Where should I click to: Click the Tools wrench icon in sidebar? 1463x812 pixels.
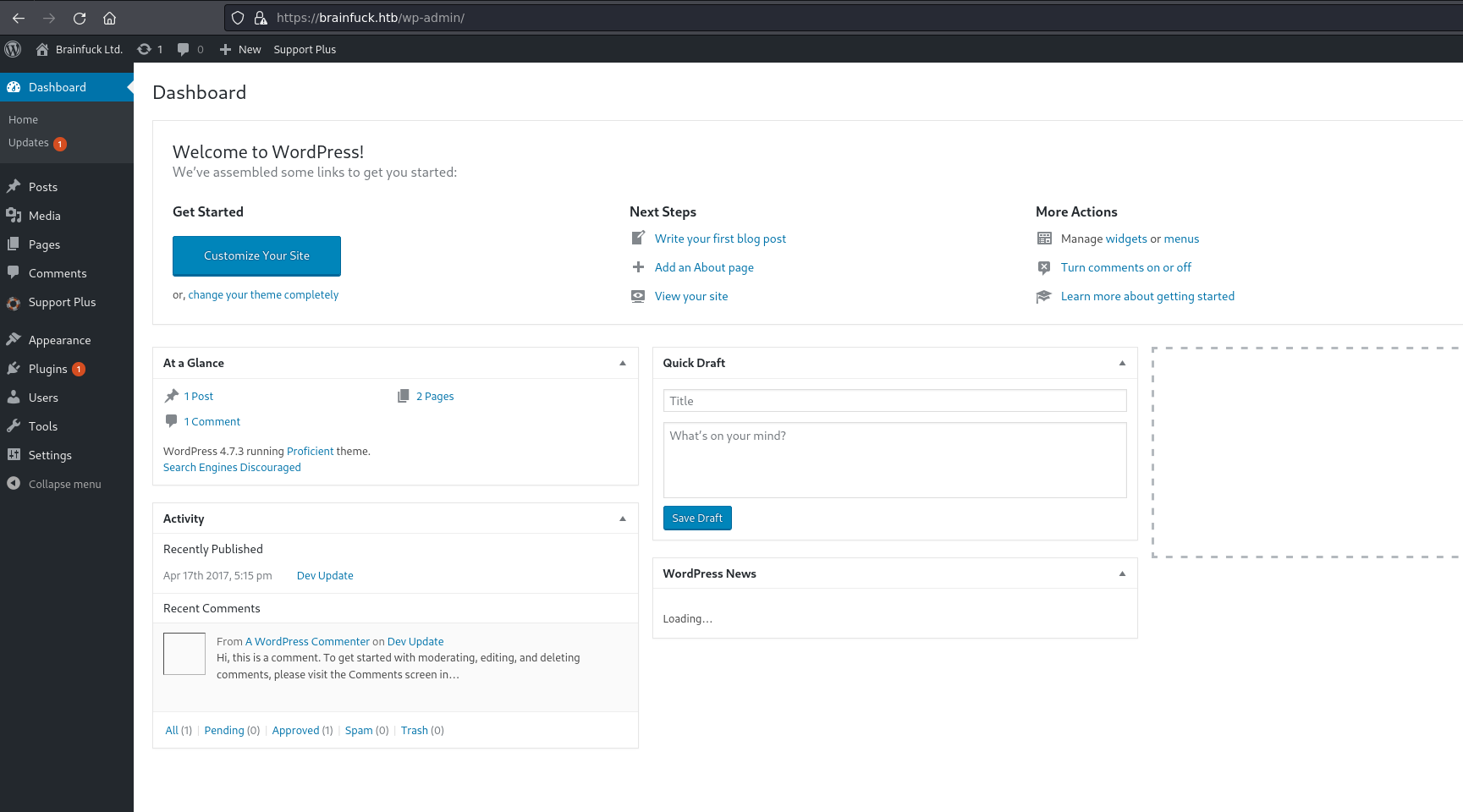pyautogui.click(x=14, y=425)
